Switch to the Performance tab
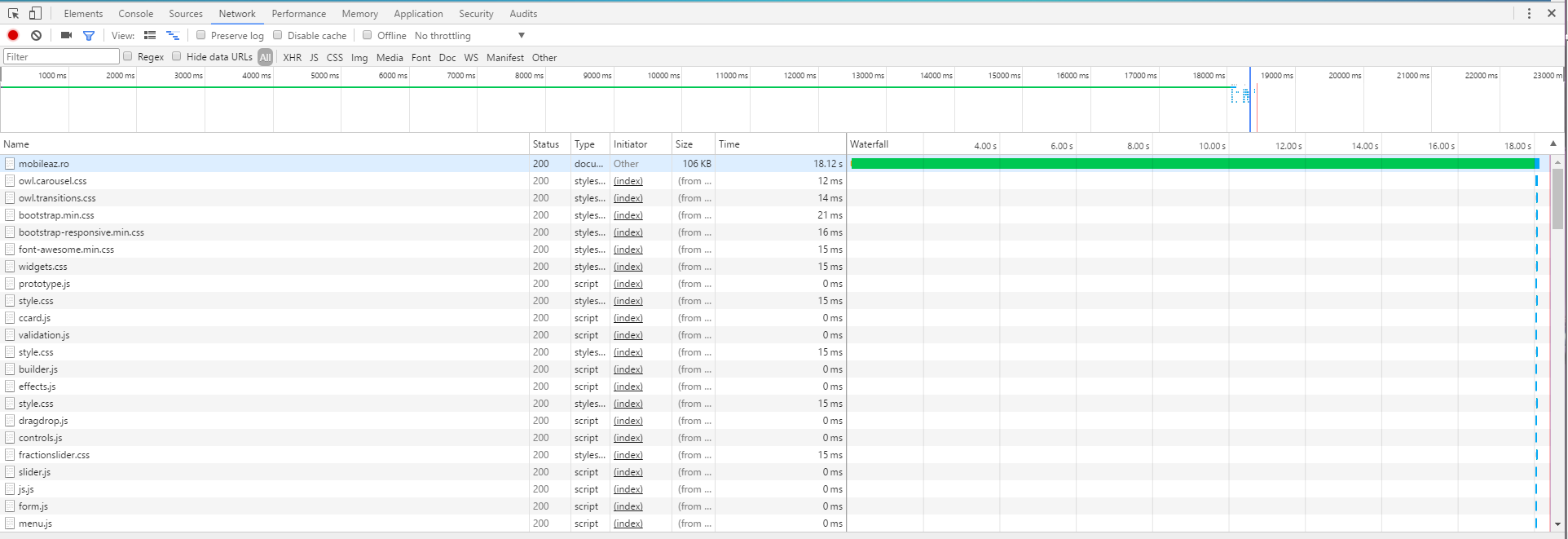This screenshot has height=539, width=1568. [x=298, y=14]
